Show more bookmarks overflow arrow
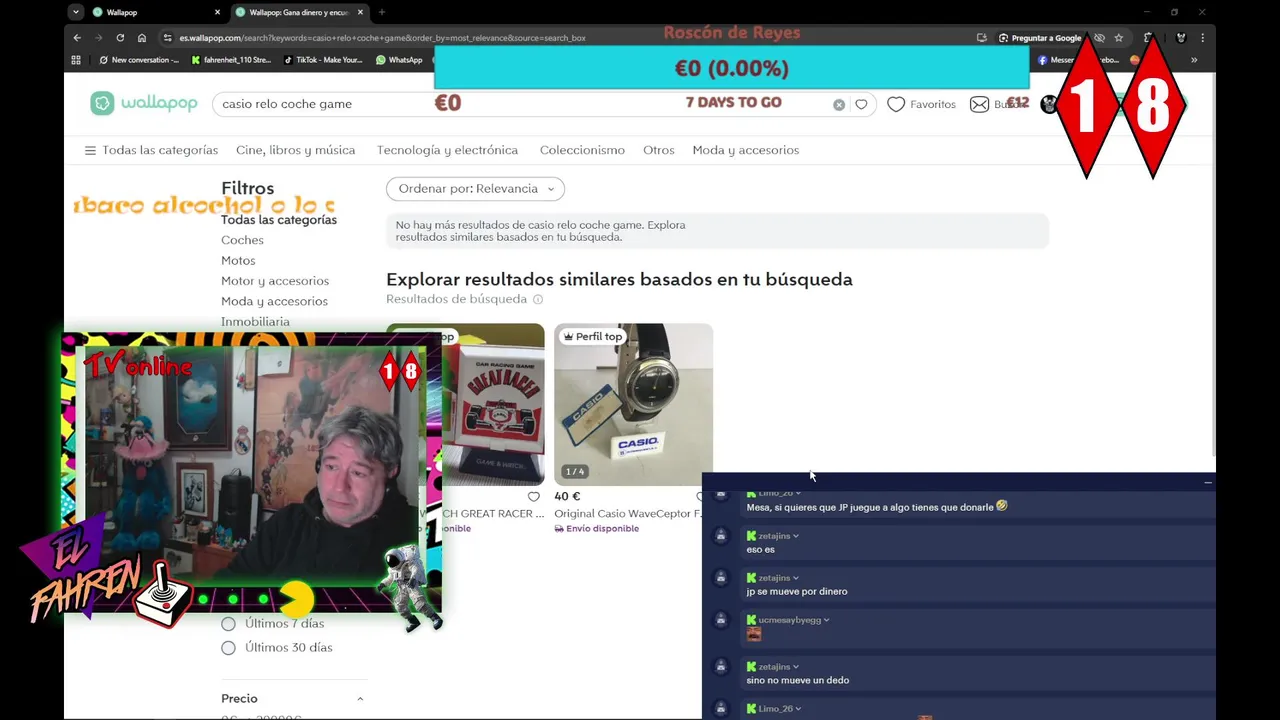1280x720 pixels. pos(1193,60)
